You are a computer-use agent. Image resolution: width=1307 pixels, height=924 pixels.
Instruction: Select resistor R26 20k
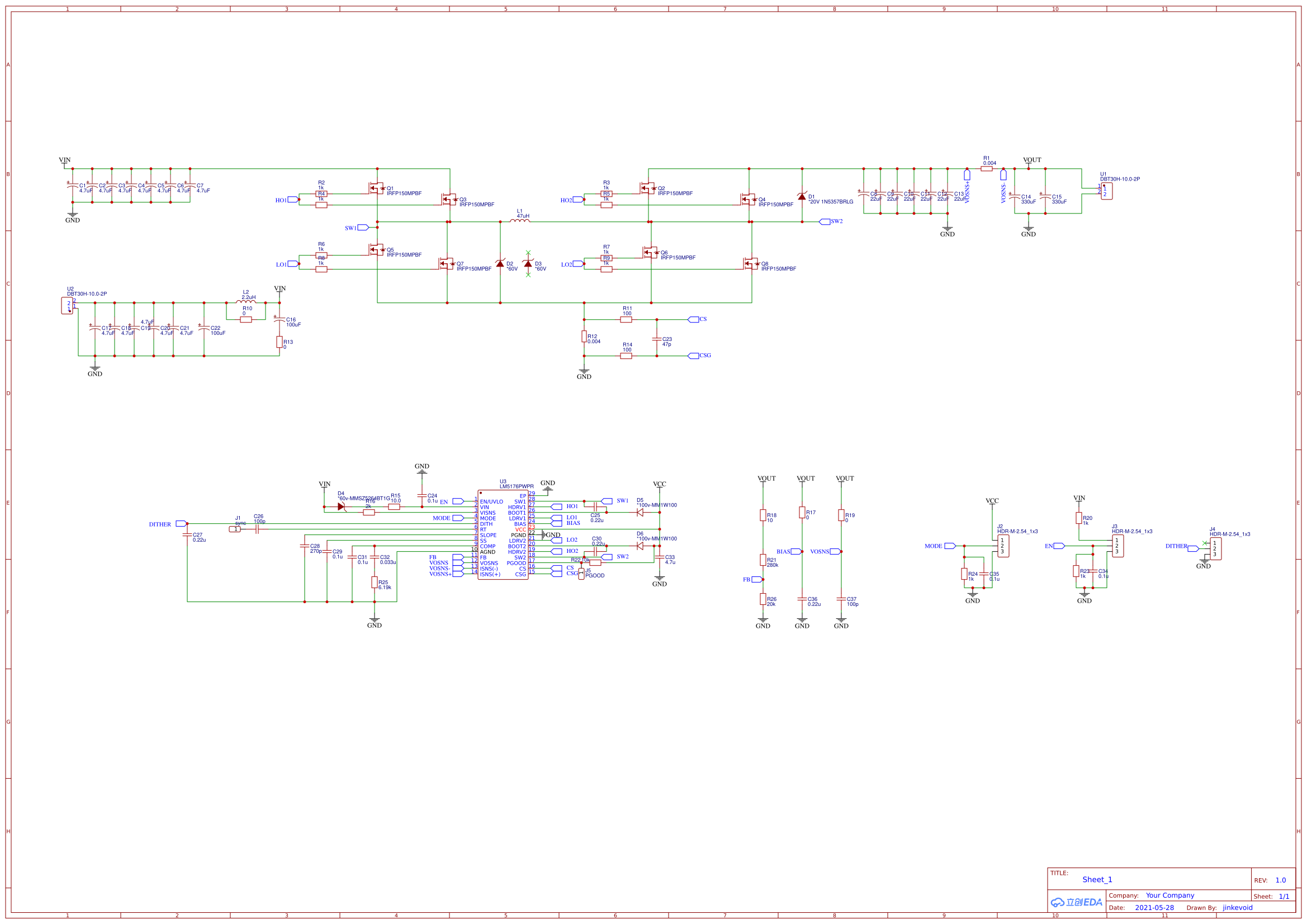[763, 599]
